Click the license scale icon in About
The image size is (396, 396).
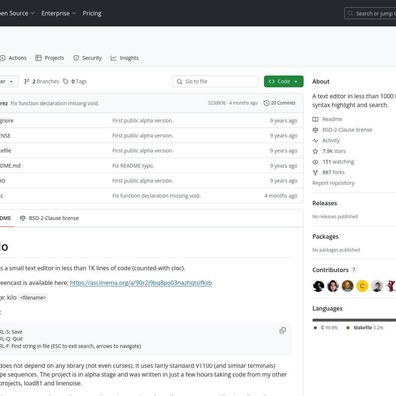(315, 130)
